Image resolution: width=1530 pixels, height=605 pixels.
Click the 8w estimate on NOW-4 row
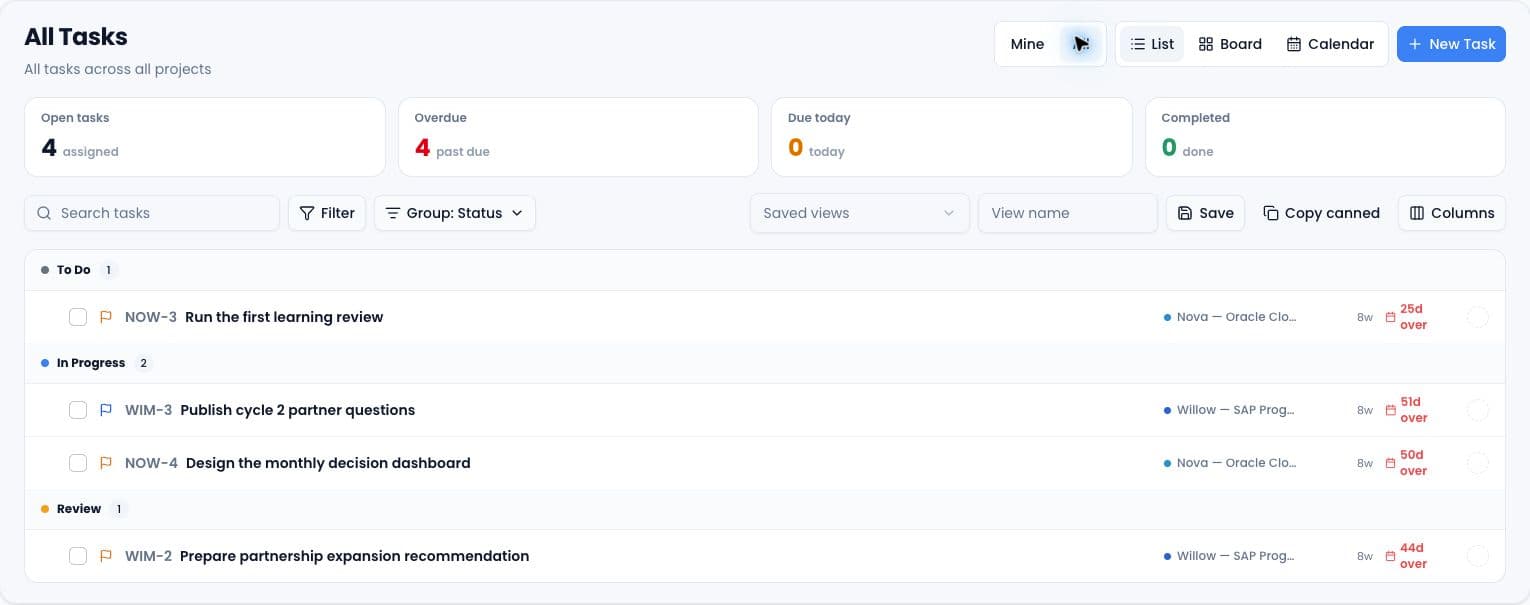[x=1365, y=463]
